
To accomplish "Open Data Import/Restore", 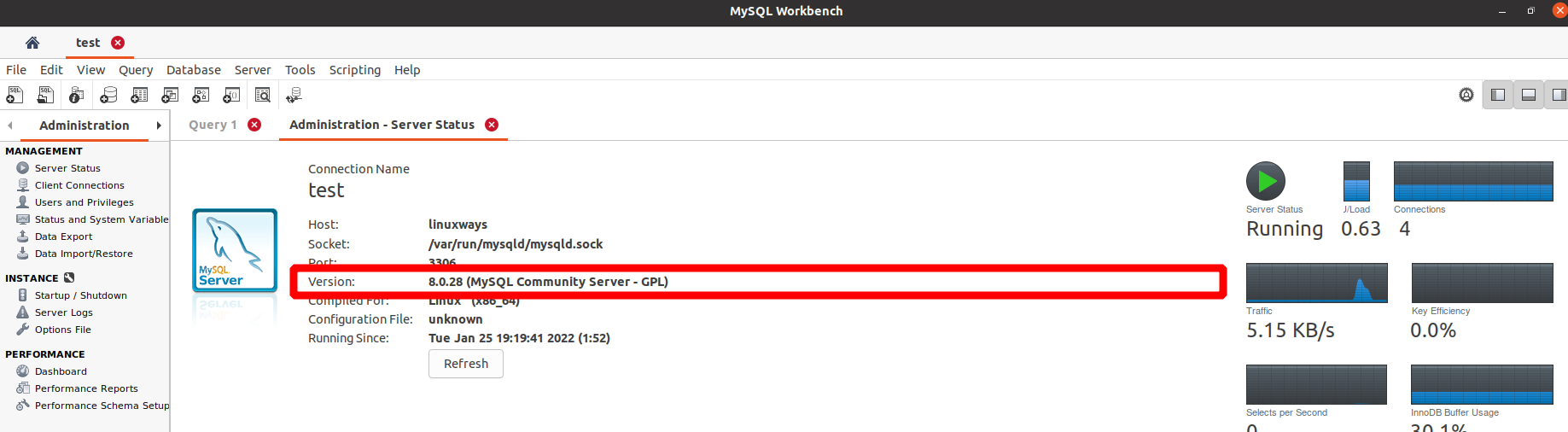I will click(84, 254).
